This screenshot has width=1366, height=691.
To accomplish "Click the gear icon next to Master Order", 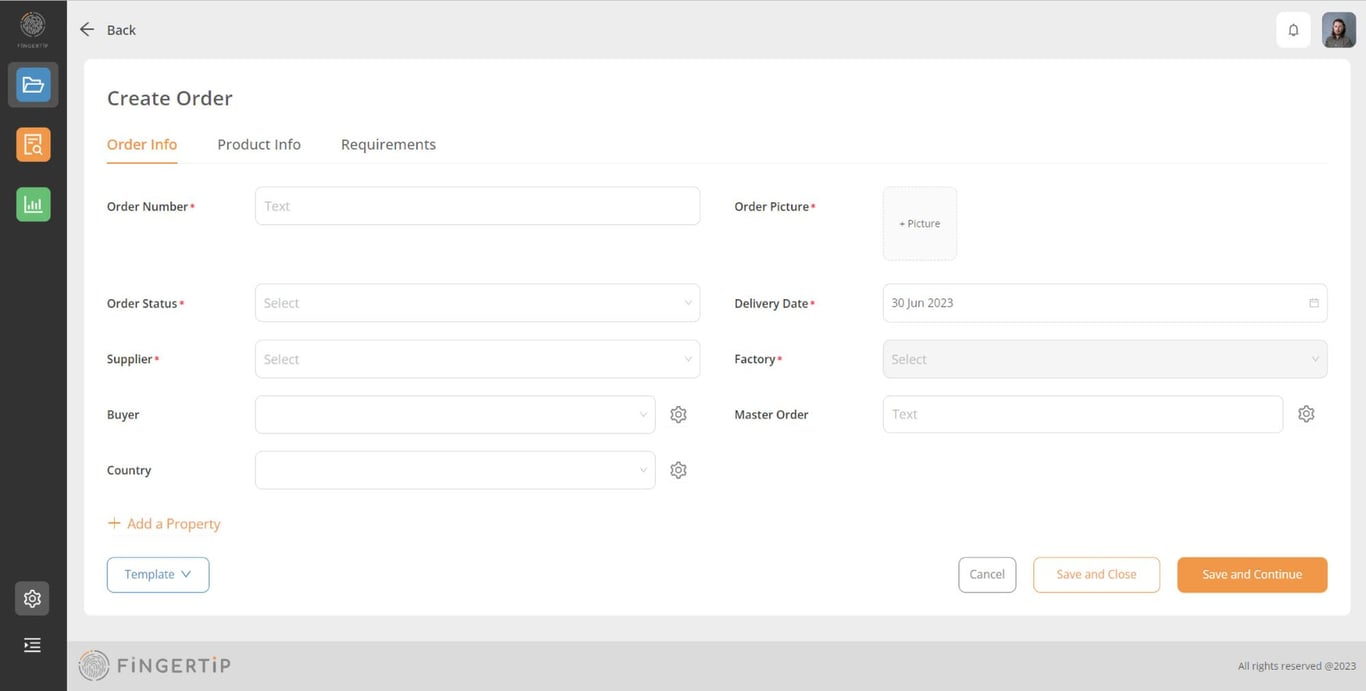I will (1306, 414).
